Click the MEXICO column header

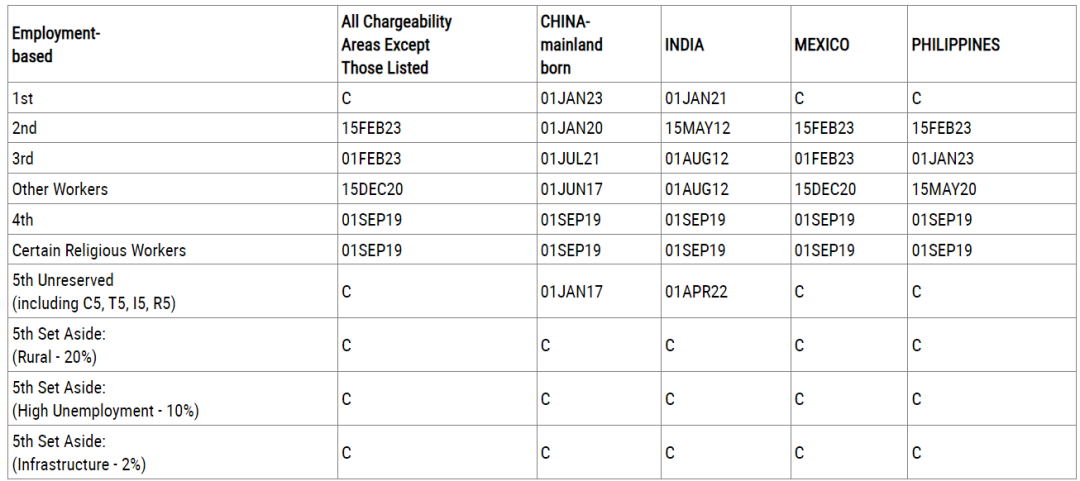[822, 45]
